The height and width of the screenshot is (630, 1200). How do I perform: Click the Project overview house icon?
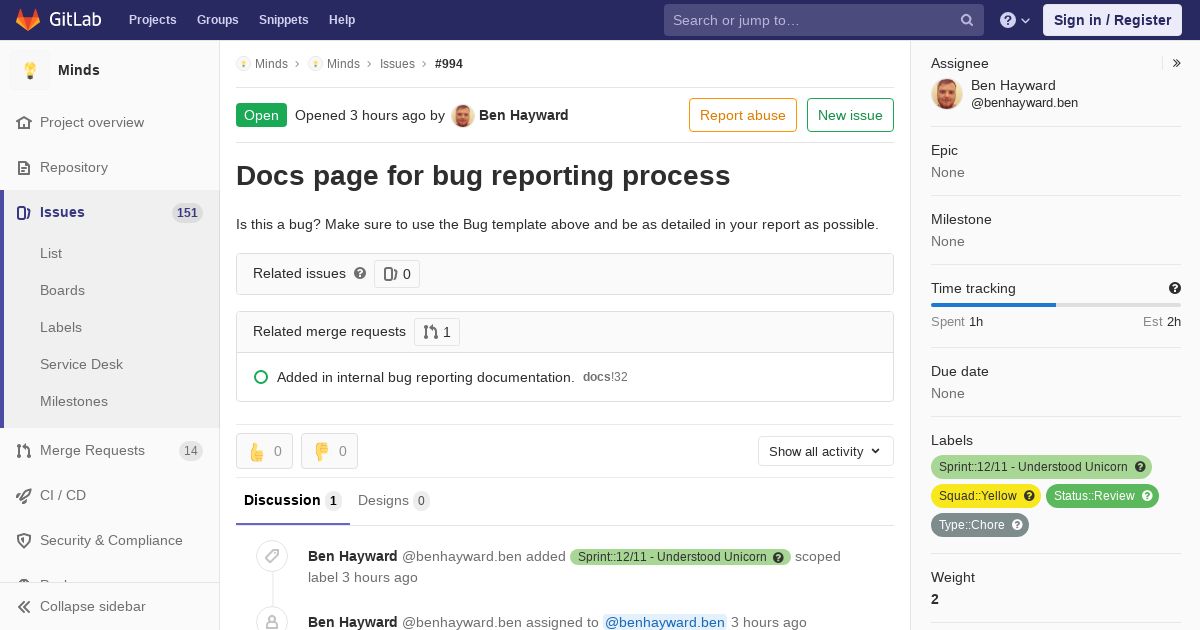24,123
